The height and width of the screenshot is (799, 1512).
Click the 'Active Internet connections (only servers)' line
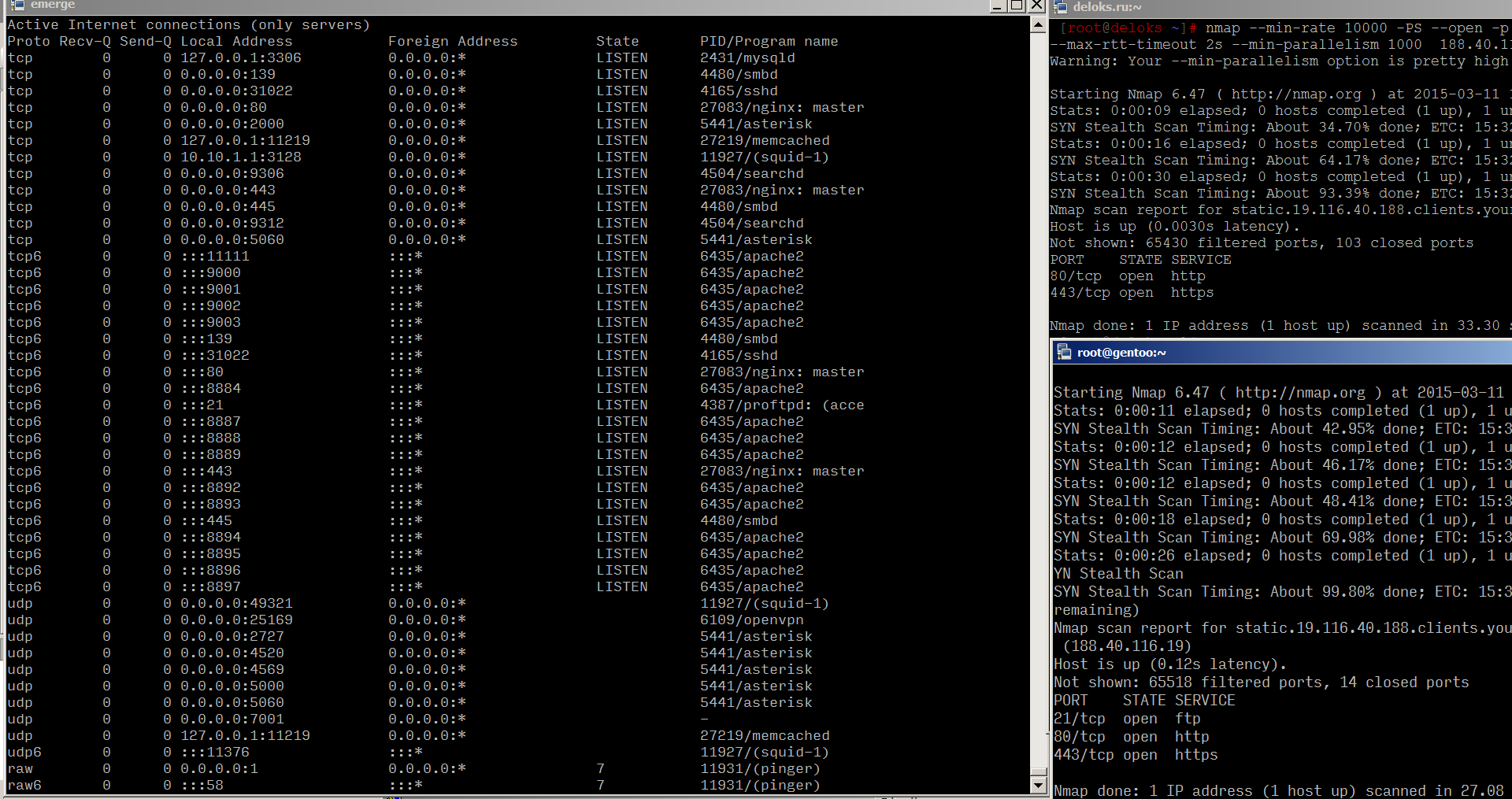pos(188,24)
